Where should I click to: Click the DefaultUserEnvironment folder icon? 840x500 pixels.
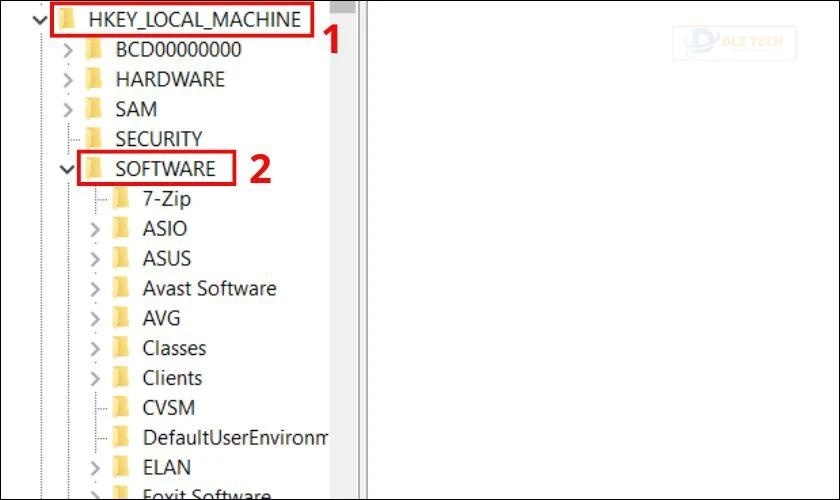121,438
